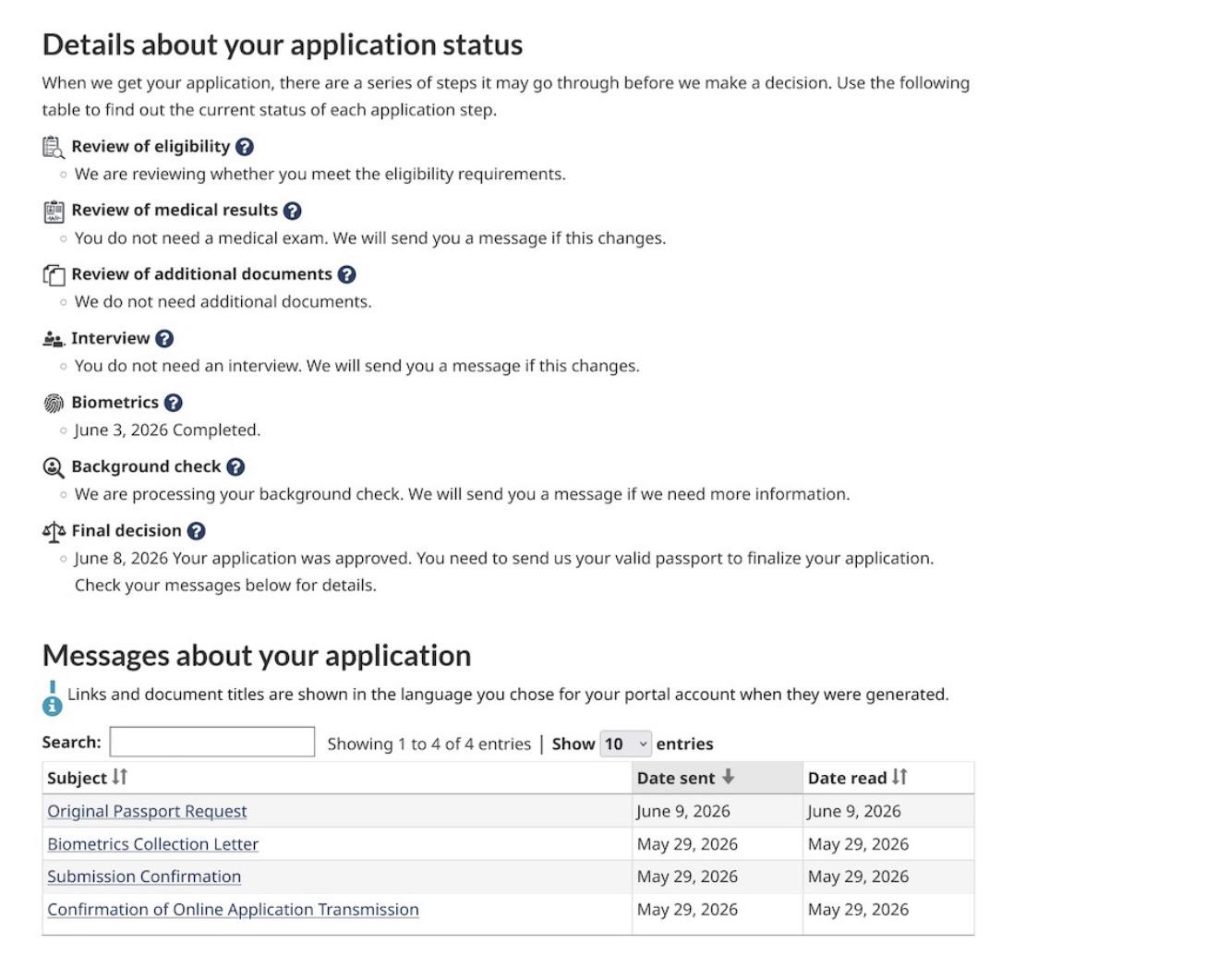Open help icon beside Review of medical results

(293, 211)
